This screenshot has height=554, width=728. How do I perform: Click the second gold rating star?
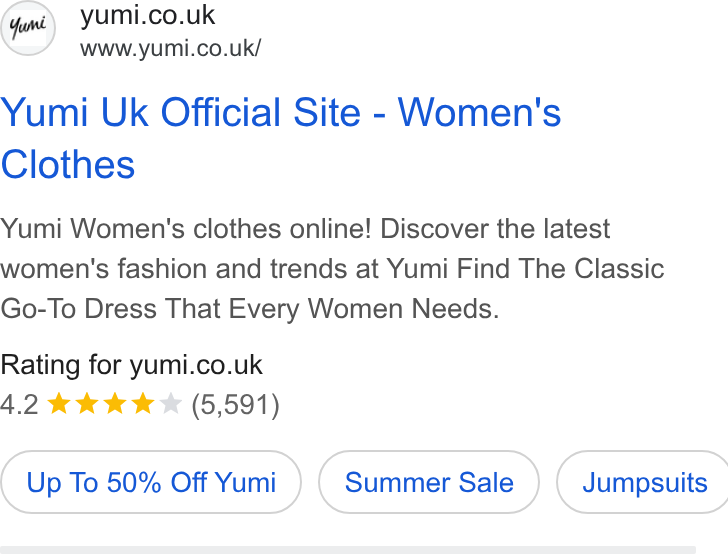(87, 403)
